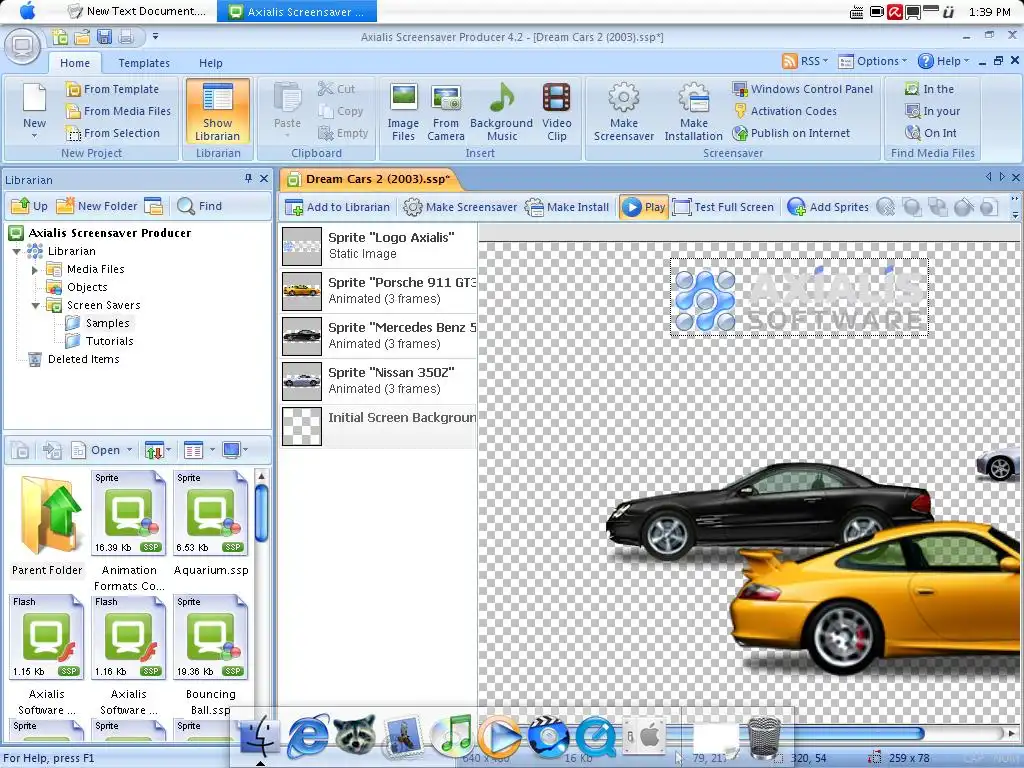This screenshot has width=1024, height=768.
Task: Select Sprite "Porsche 911 GT3" row
Action: point(379,291)
